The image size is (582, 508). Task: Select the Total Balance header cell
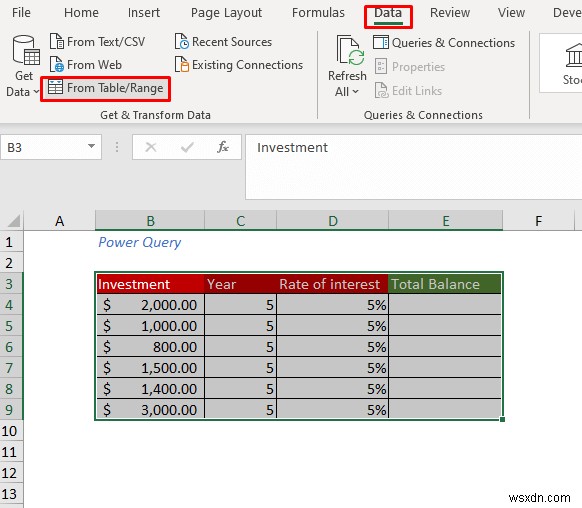[x=445, y=284]
